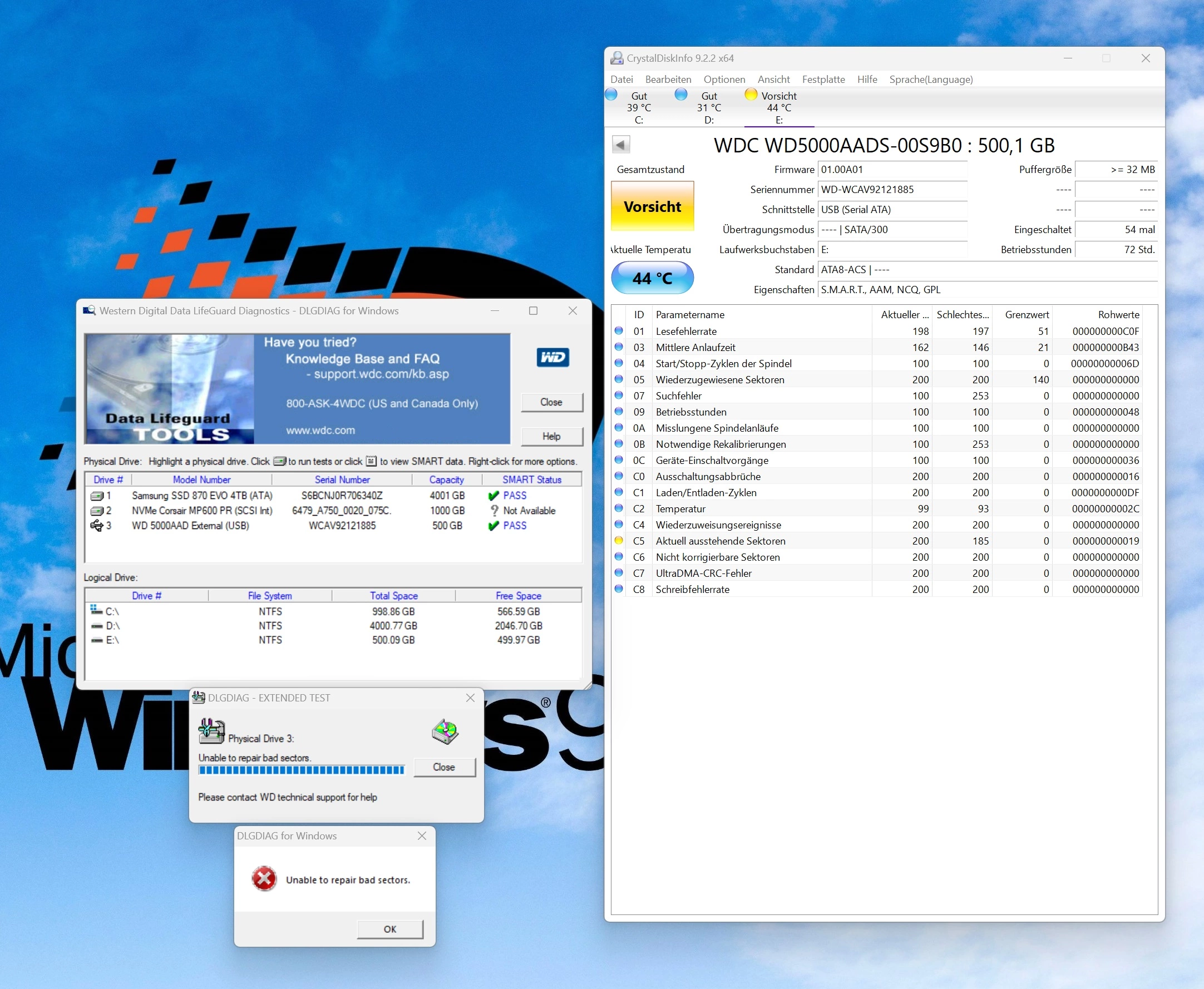Click the Model Number column header
This screenshot has width=1204, height=989.
[x=202, y=479]
